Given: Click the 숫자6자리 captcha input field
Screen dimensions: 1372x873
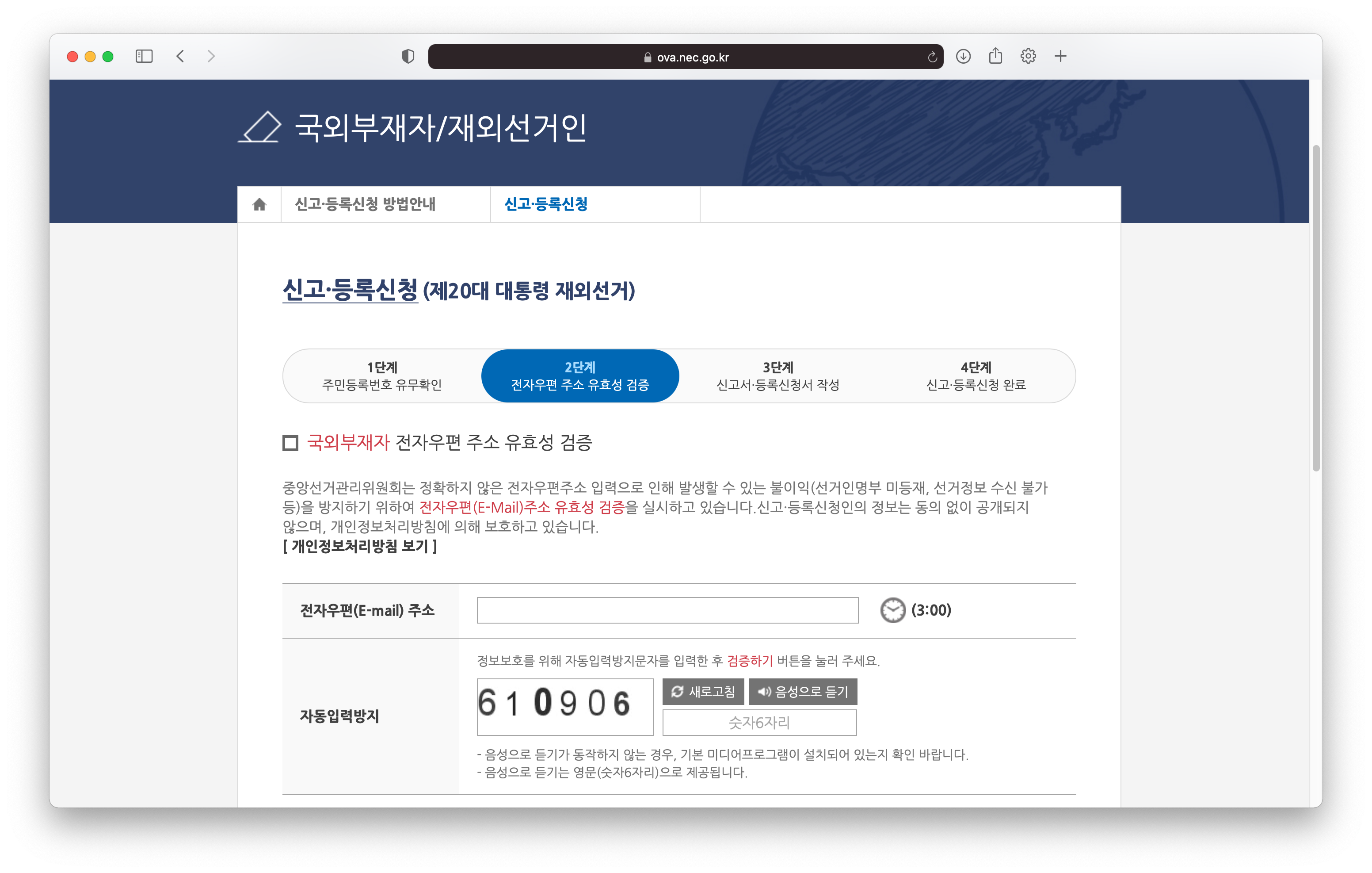Looking at the screenshot, I should [759, 723].
